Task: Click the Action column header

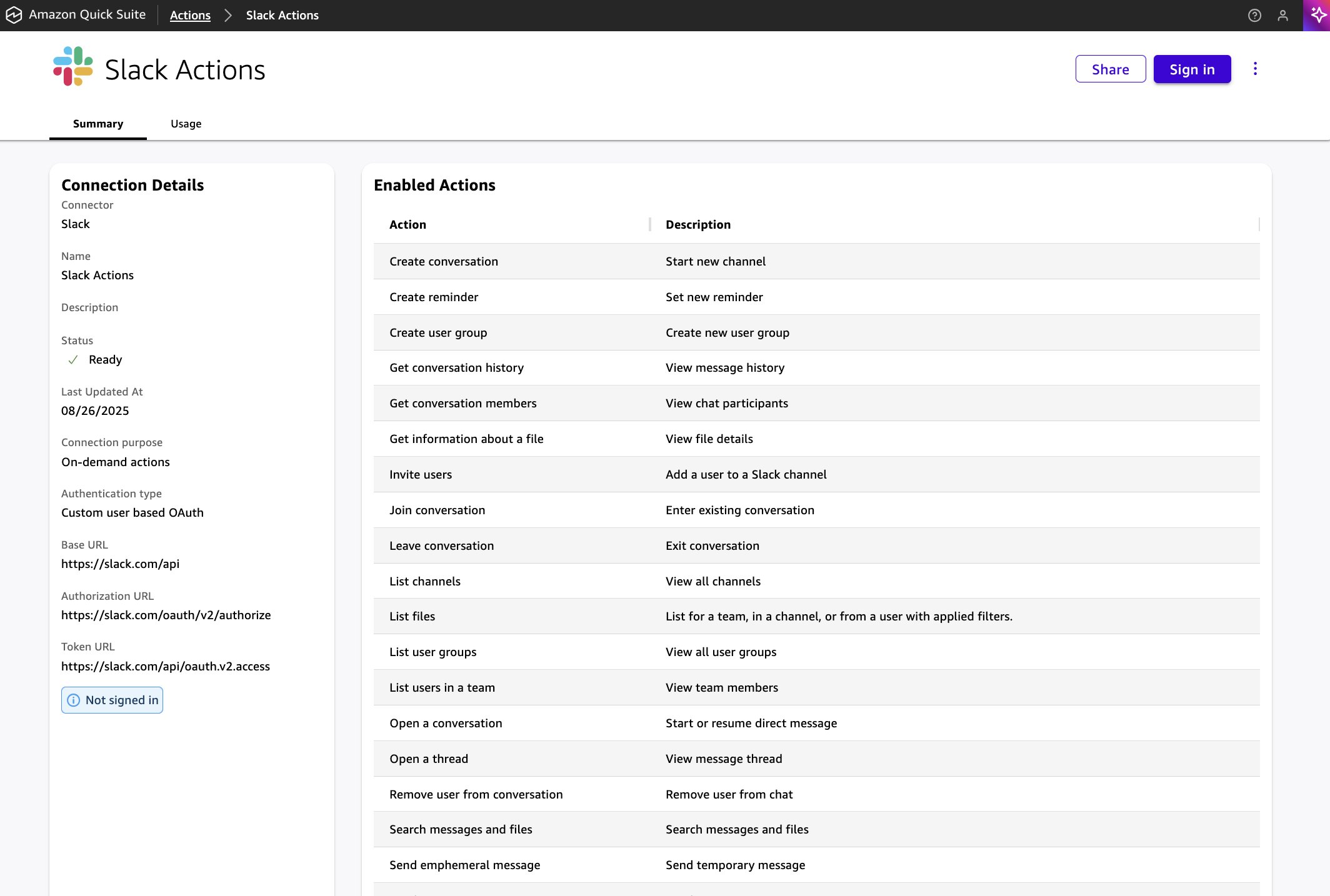Action: pos(407,224)
